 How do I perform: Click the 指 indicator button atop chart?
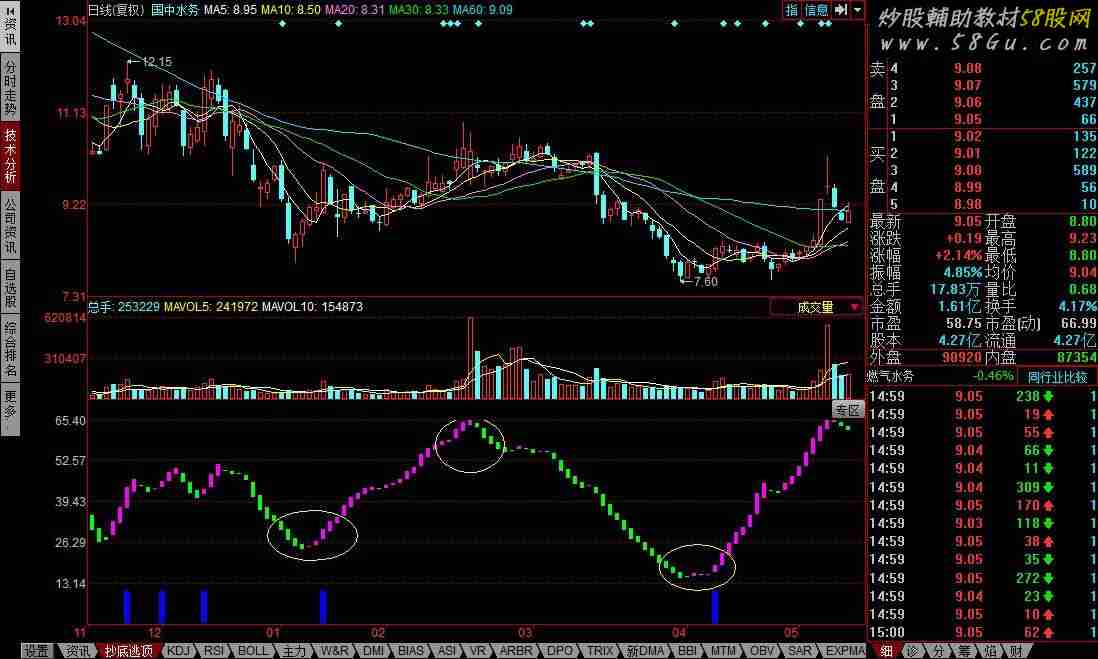[791, 10]
